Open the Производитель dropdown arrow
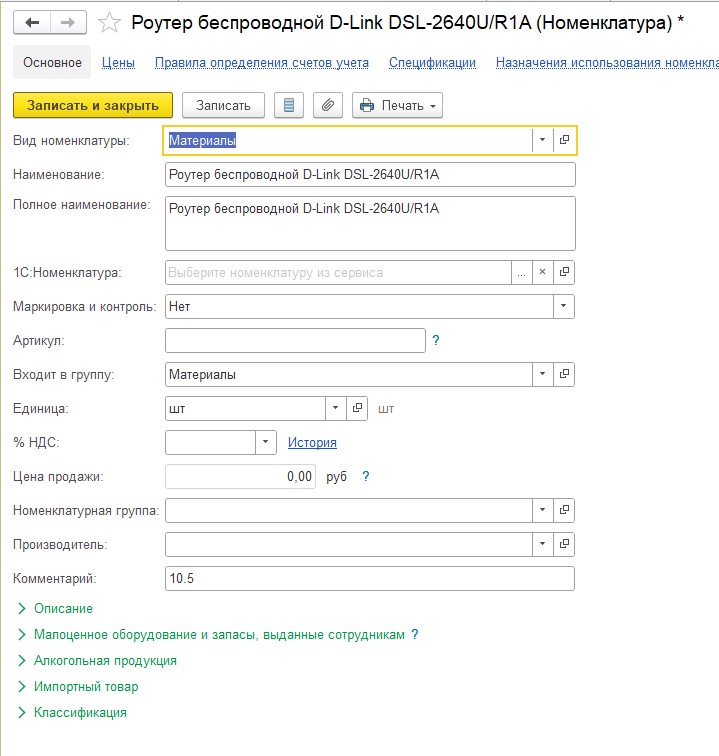This screenshot has width=719, height=756. tap(543, 544)
